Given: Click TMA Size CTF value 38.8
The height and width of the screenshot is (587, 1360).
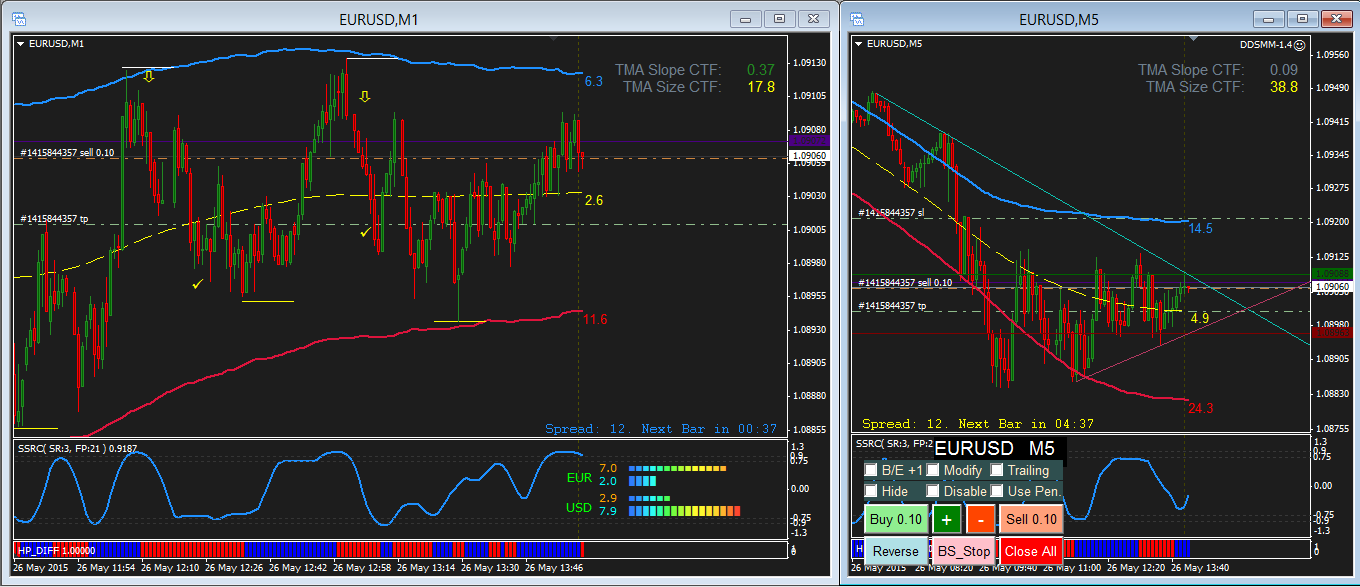Looking at the screenshot, I should (x=1284, y=87).
